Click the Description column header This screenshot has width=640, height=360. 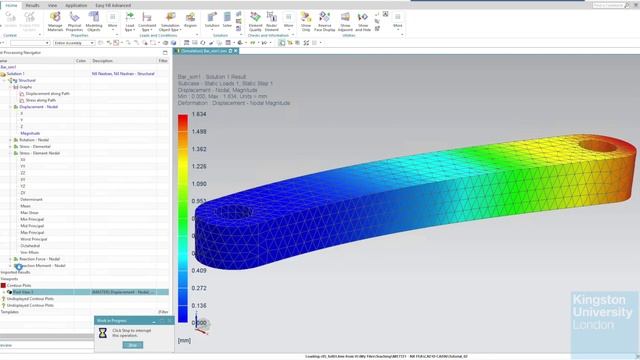pyautogui.click(x=123, y=61)
